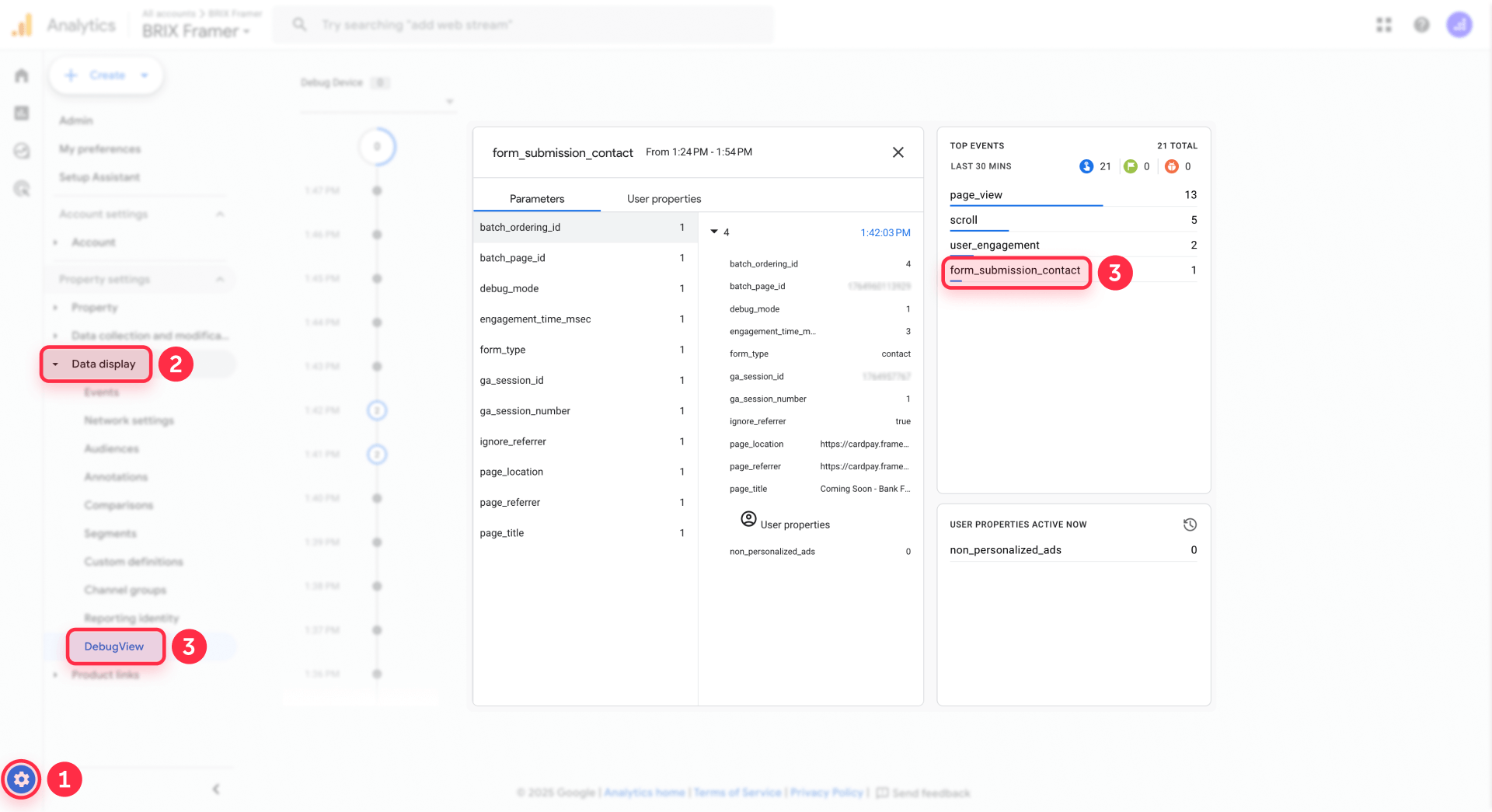Select the page_referrer parameter row

point(585,503)
